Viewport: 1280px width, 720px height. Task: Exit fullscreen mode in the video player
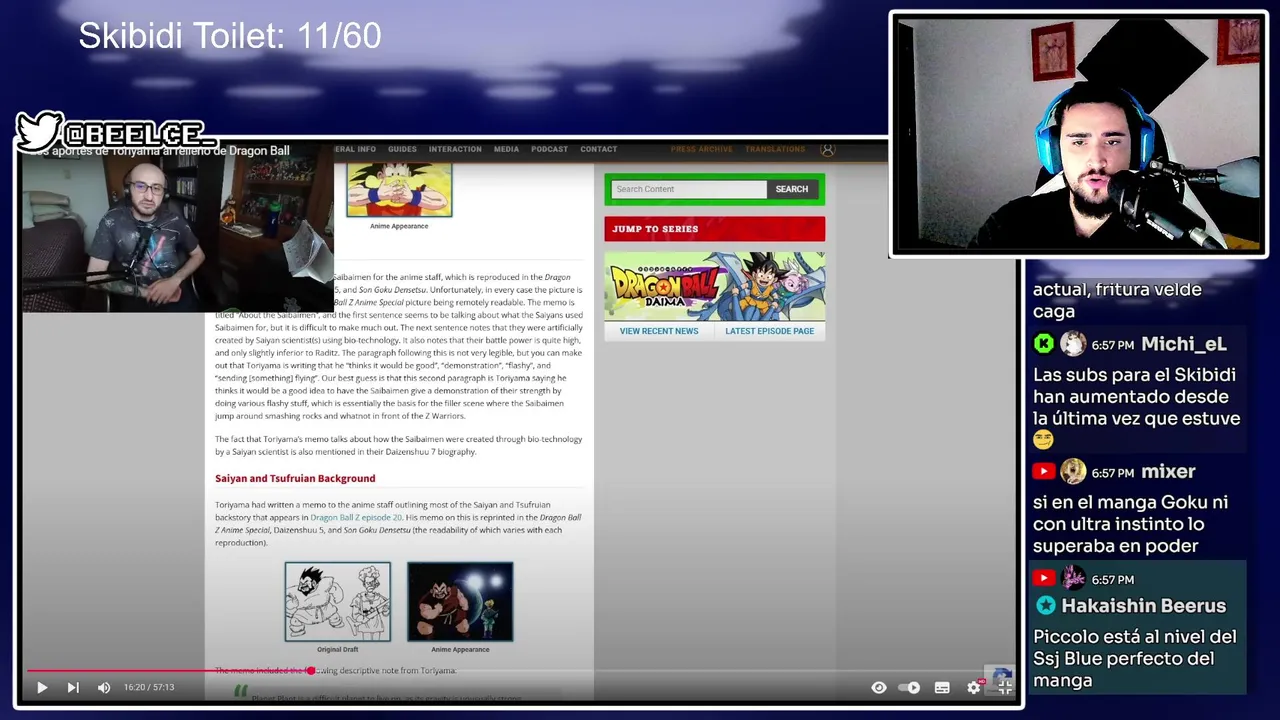click(x=1005, y=687)
